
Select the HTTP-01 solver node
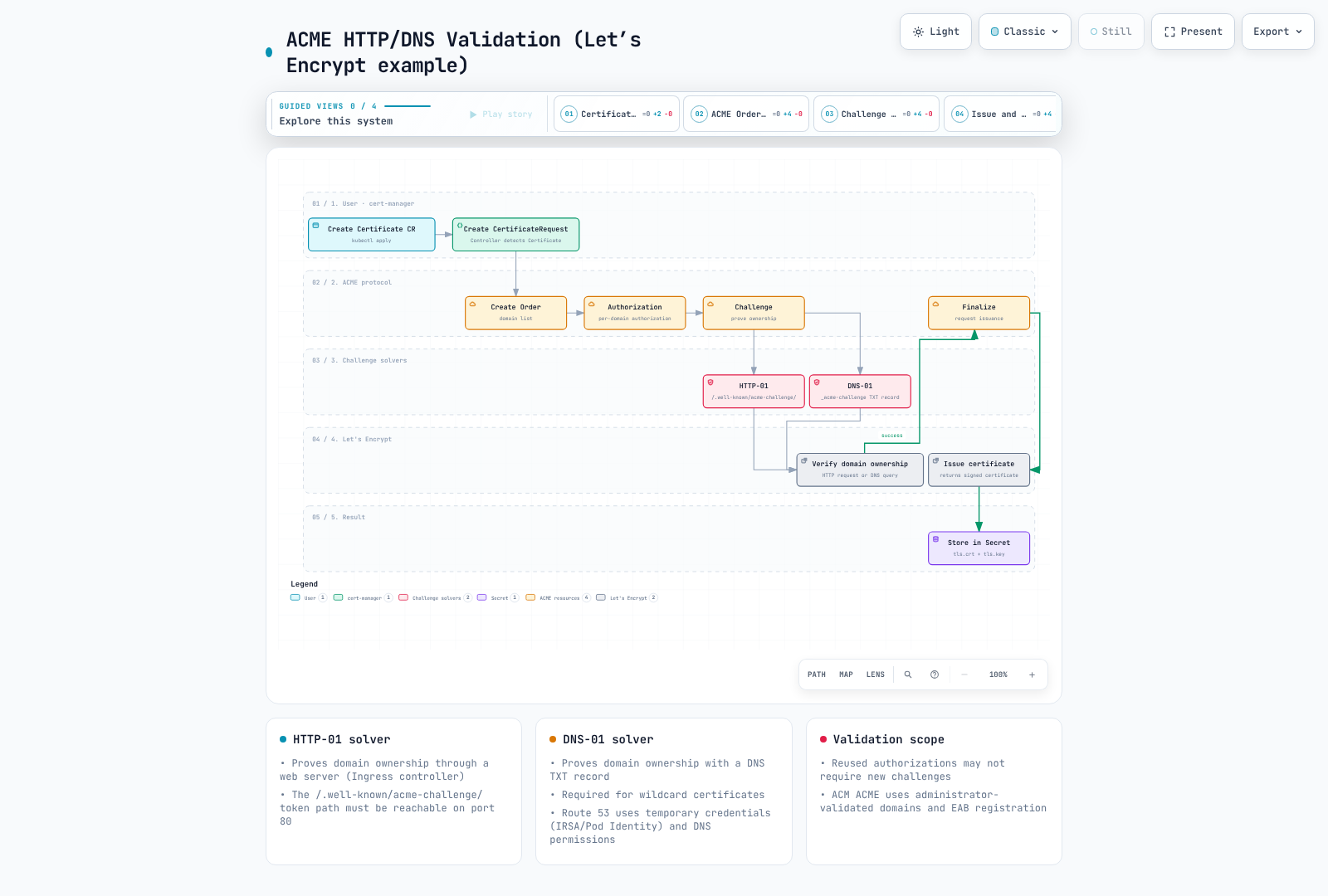click(754, 392)
